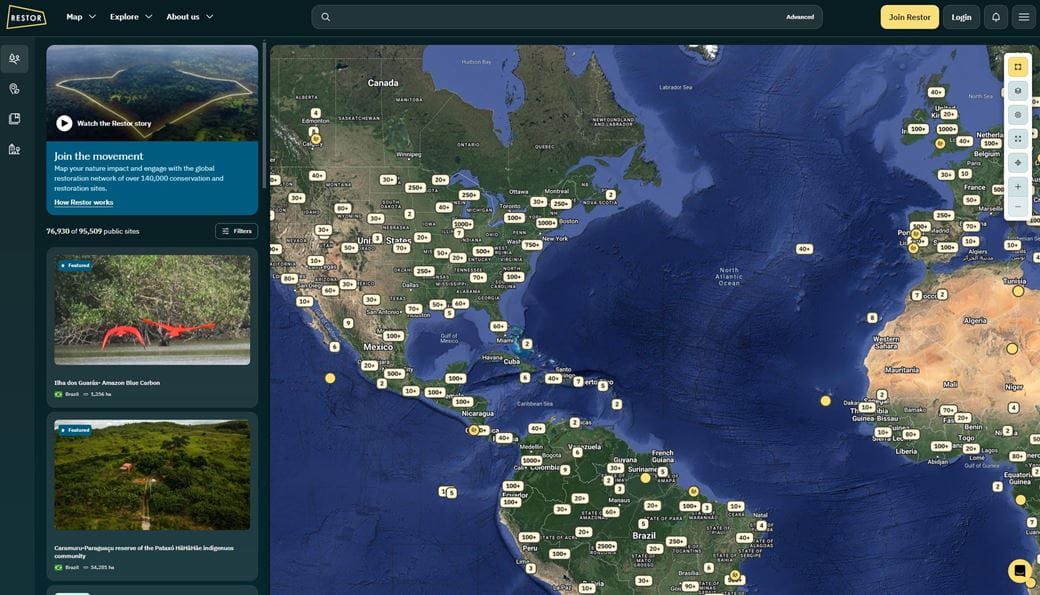
Task: Follow the How Restor works link
Action: pos(83,203)
